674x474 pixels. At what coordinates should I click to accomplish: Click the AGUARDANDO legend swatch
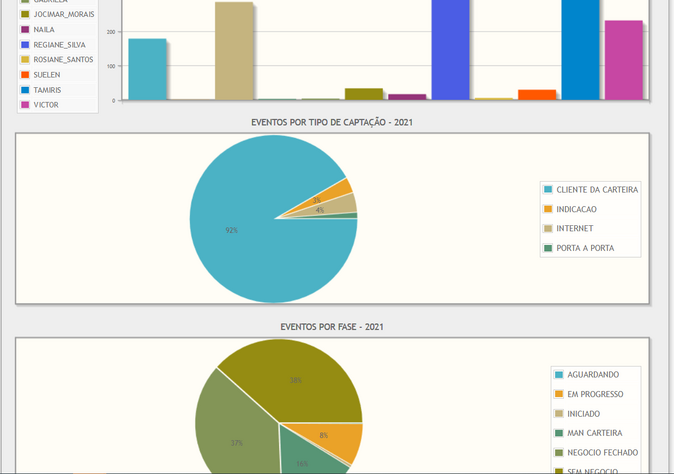tap(558, 374)
